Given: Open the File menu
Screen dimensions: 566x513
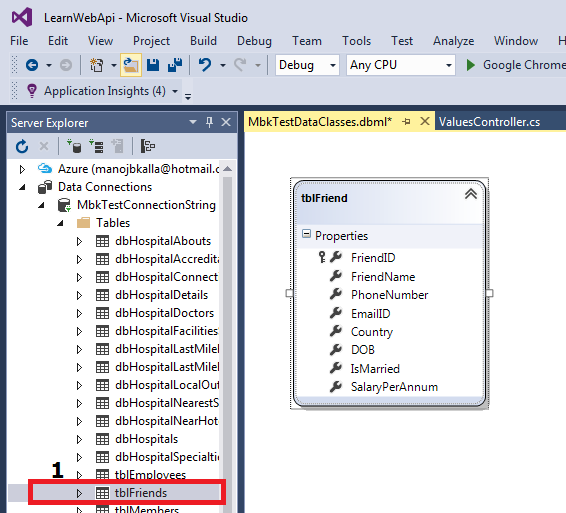Looking at the screenshot, I should (x=19, y=41).
